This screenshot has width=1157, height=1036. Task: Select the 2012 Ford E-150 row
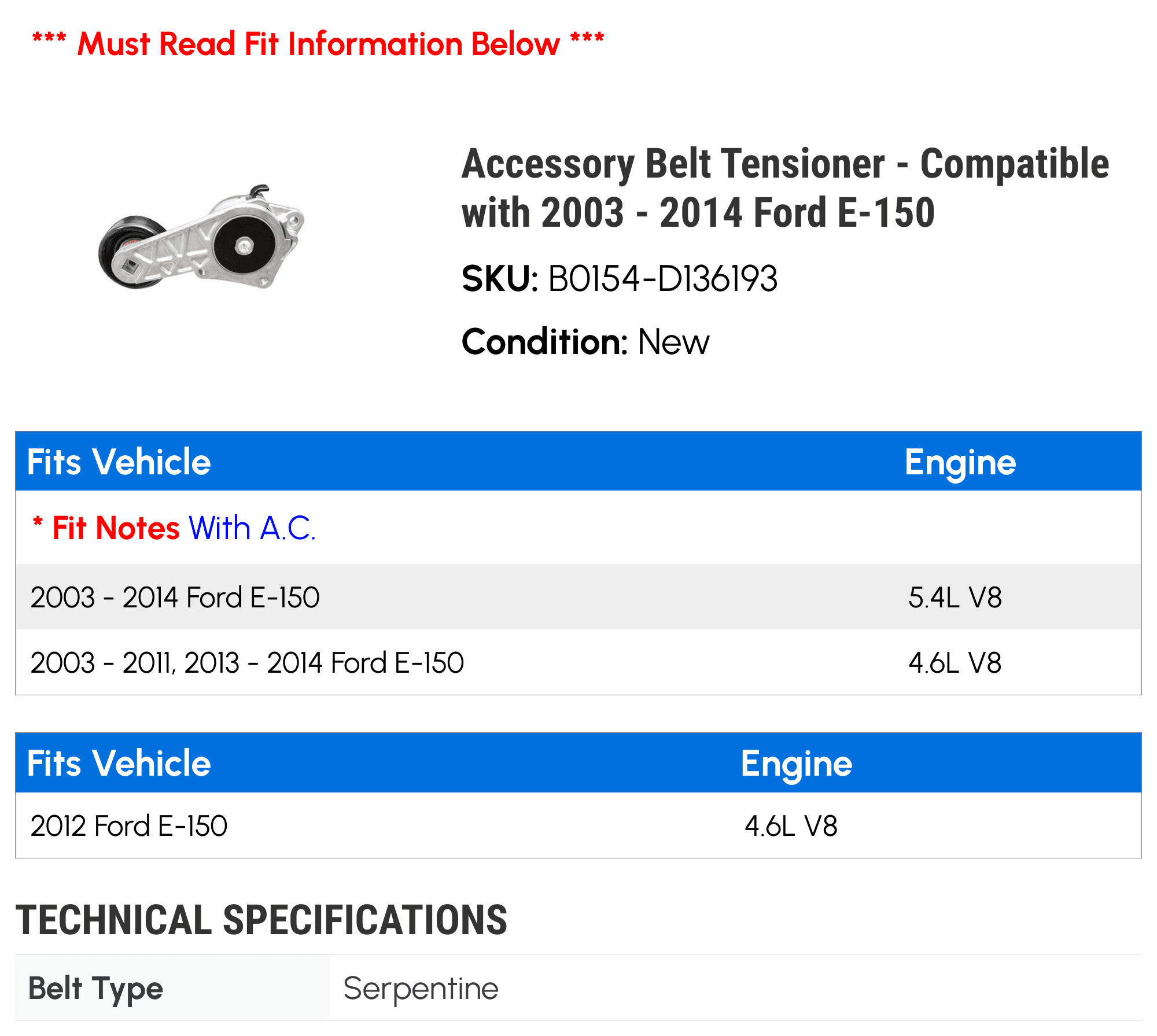578,825
